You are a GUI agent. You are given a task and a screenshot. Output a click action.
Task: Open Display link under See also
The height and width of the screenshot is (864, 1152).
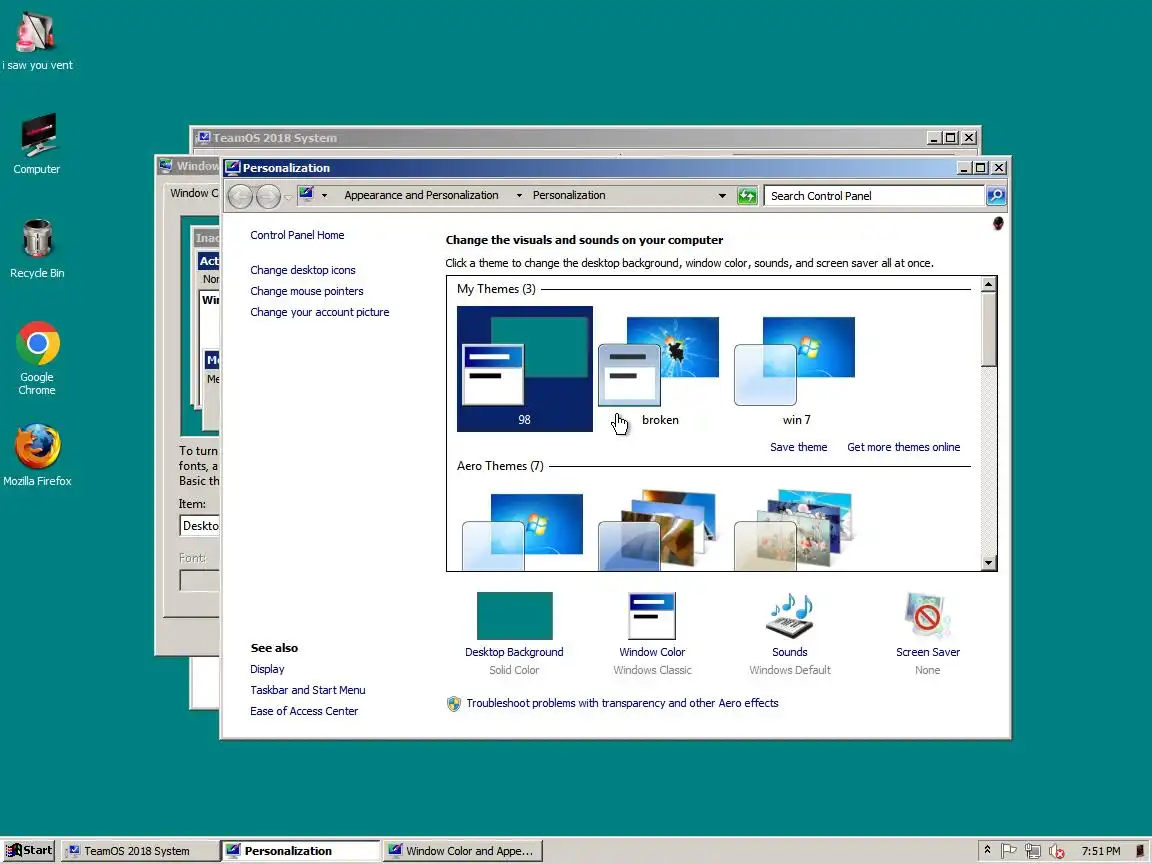tap(267, 669)
